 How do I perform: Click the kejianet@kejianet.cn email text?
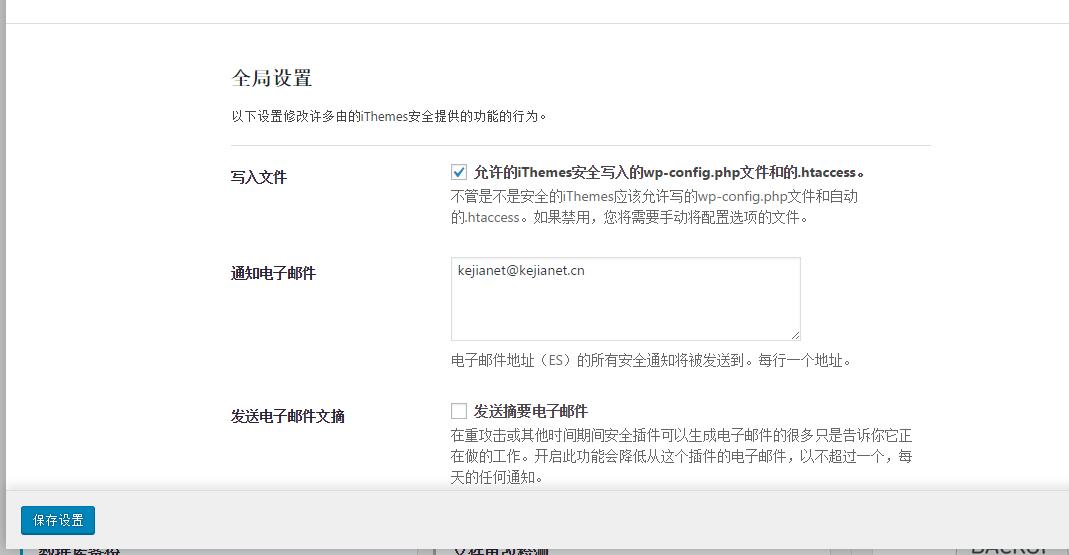pos(521,271)
